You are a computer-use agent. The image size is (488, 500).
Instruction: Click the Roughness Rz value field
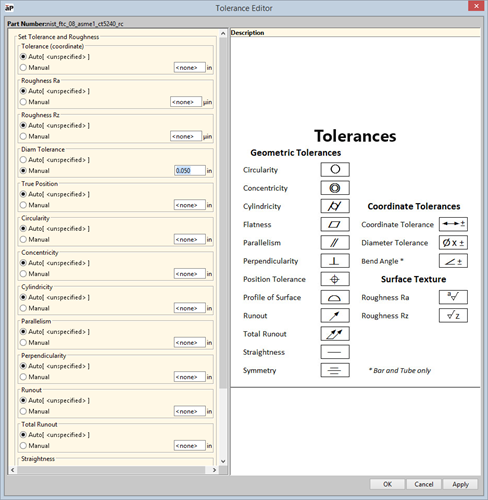point(186,136)
